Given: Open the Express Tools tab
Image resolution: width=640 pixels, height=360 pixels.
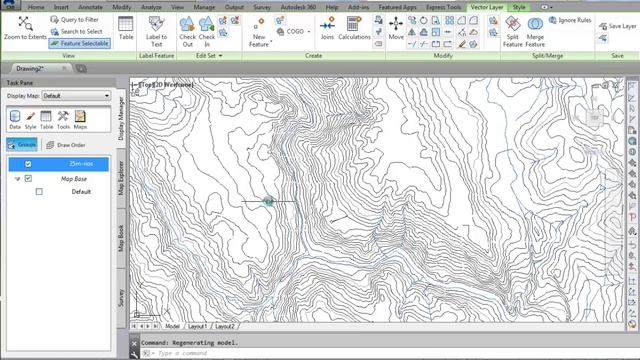Looking at the screenshot, I should [443, 7].
